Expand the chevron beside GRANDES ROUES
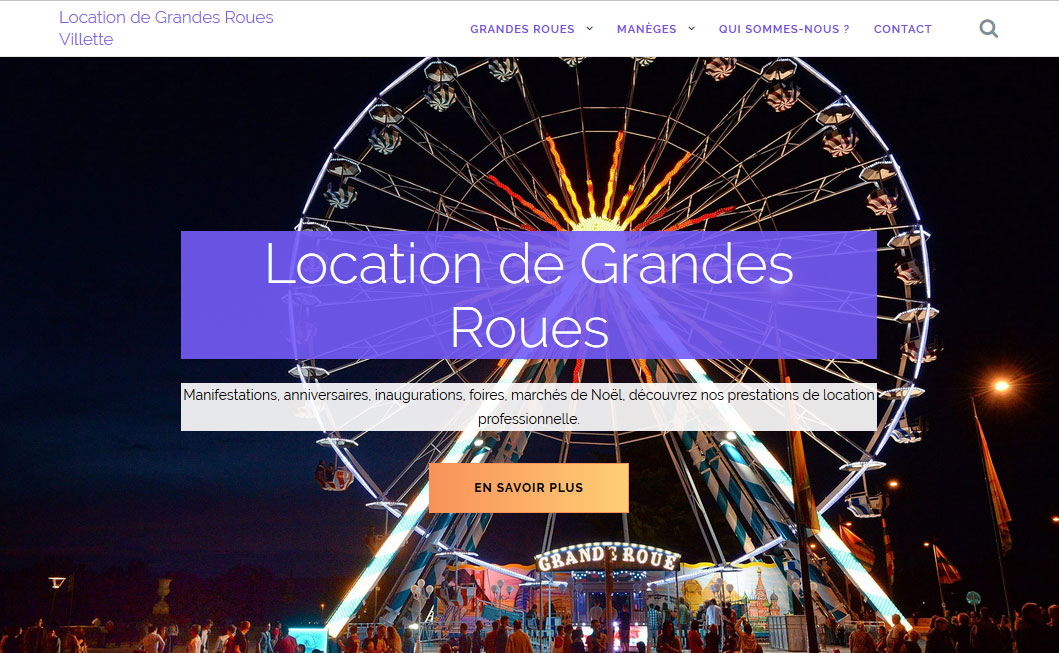The image size is (1059, 653). coord(589,28)
